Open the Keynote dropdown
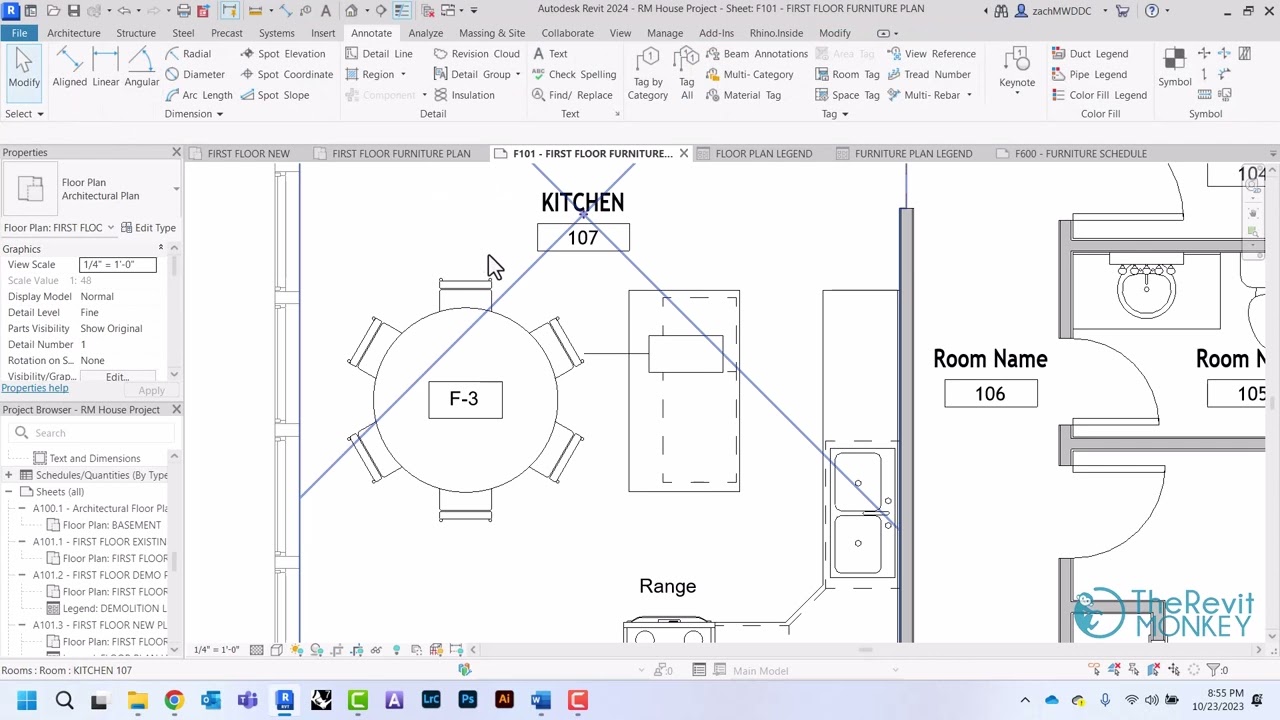Image resolution: width=1280 pixels, height=720 pixels. tap(1017, 94)
